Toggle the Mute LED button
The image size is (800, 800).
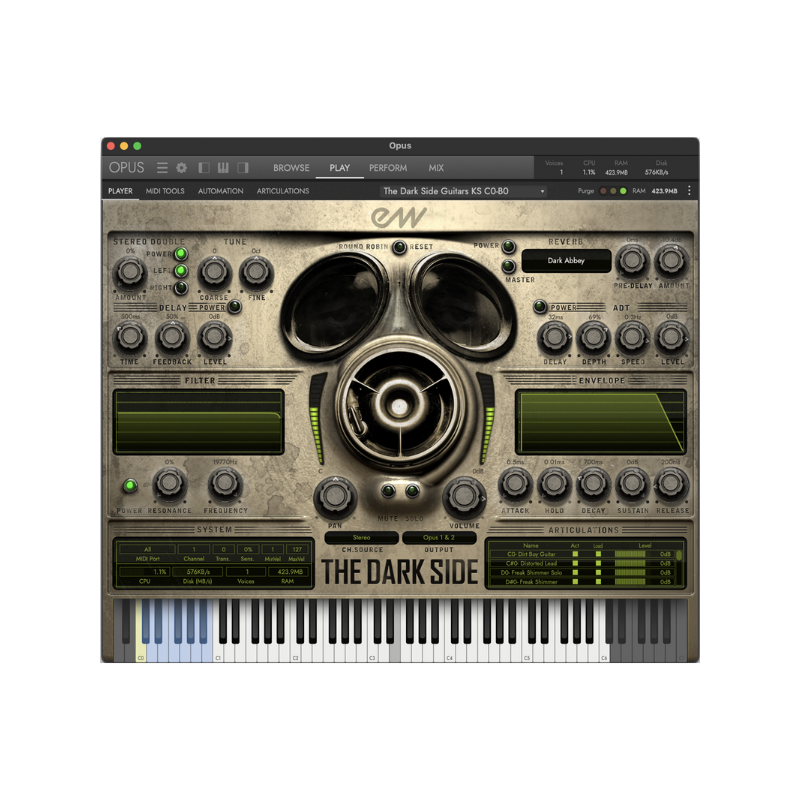388,491
